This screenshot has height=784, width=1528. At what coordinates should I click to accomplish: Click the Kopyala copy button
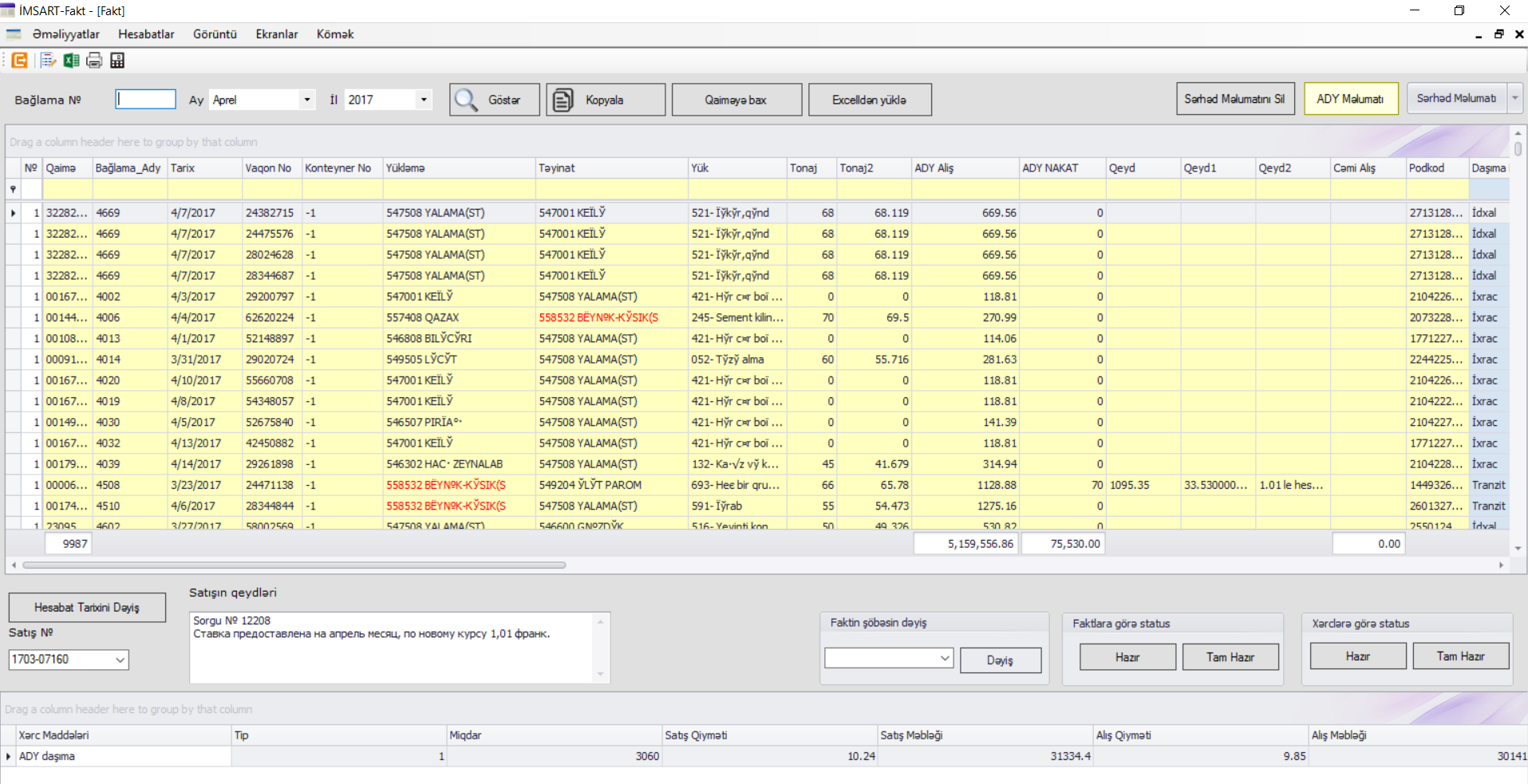606,100
